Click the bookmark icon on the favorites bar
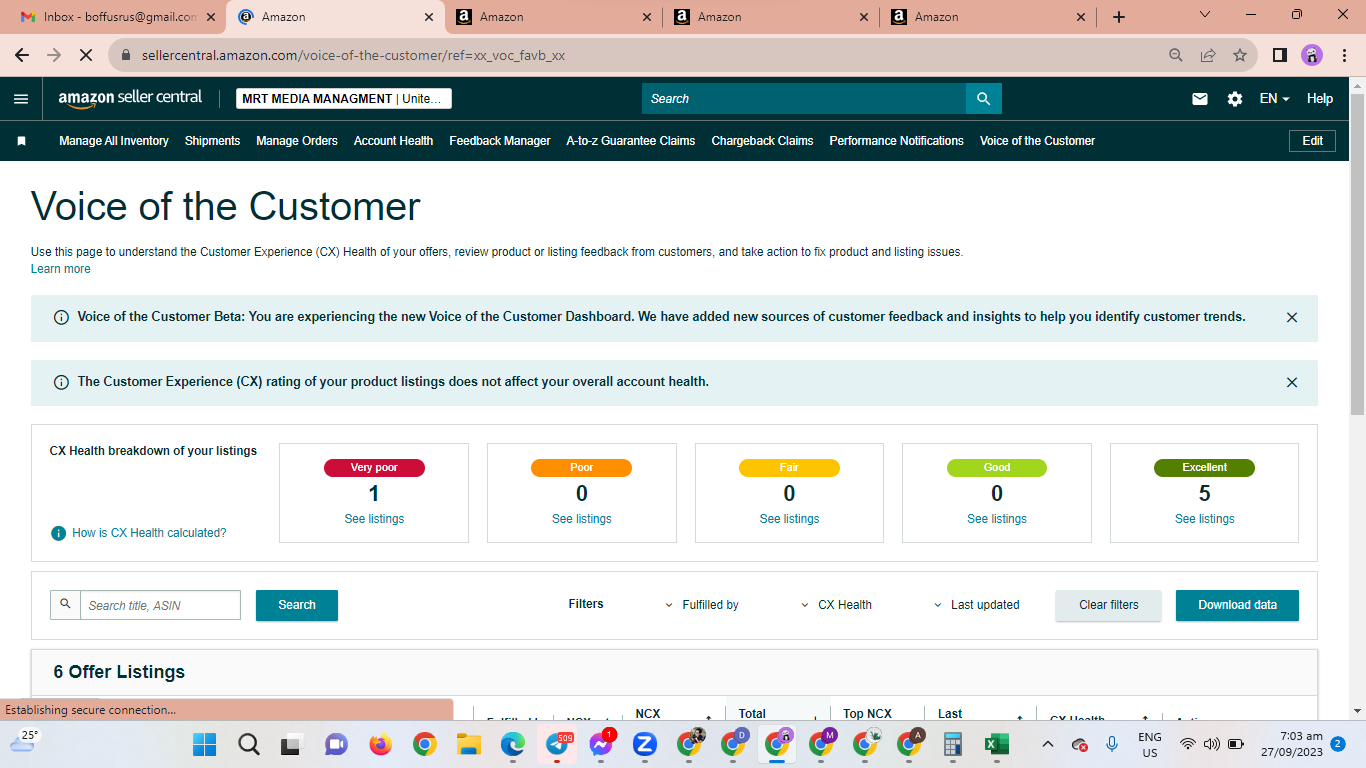Viewport: 1366px width, 768px height. (x=22, y=141)
